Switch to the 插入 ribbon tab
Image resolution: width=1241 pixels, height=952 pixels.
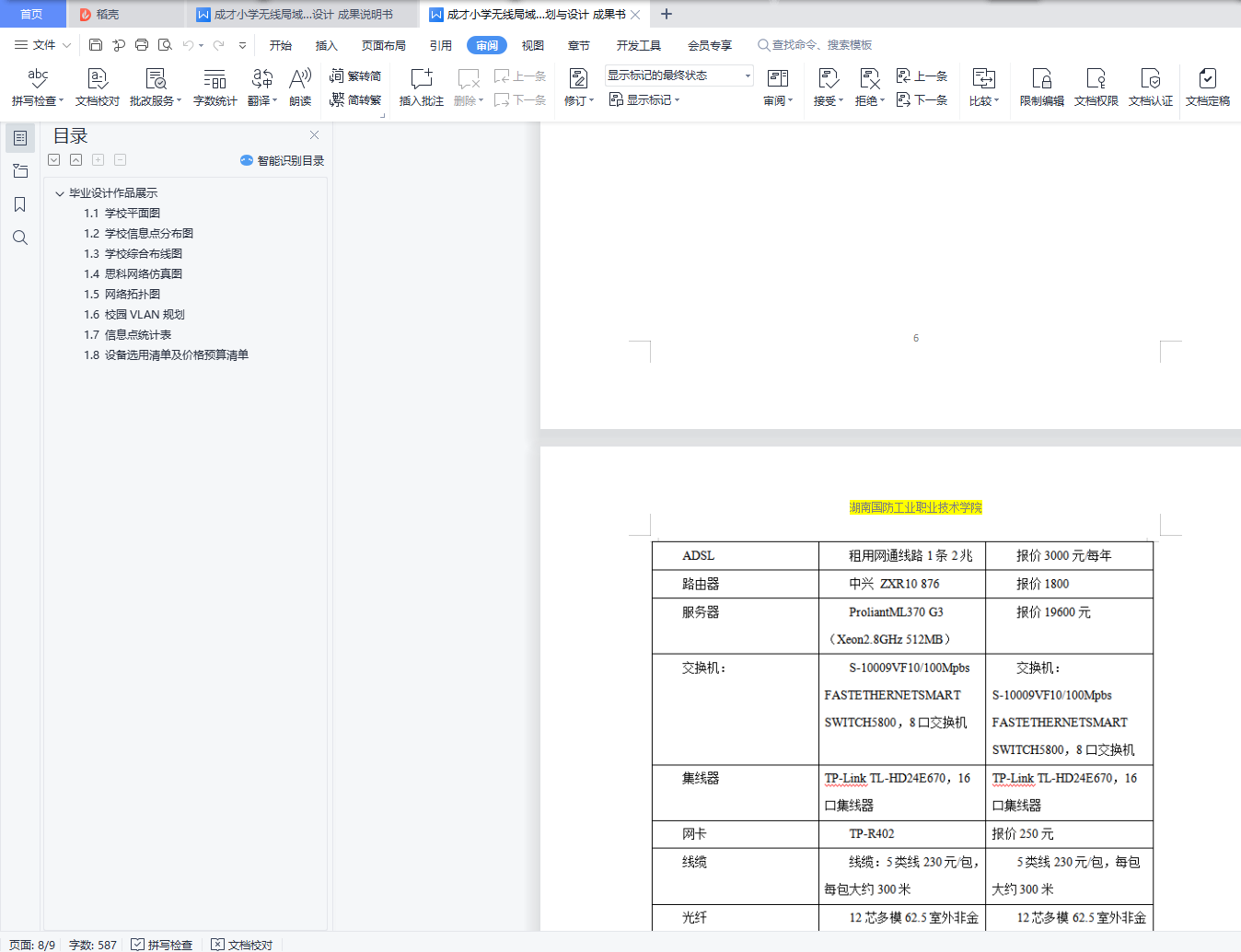point(327,45)
